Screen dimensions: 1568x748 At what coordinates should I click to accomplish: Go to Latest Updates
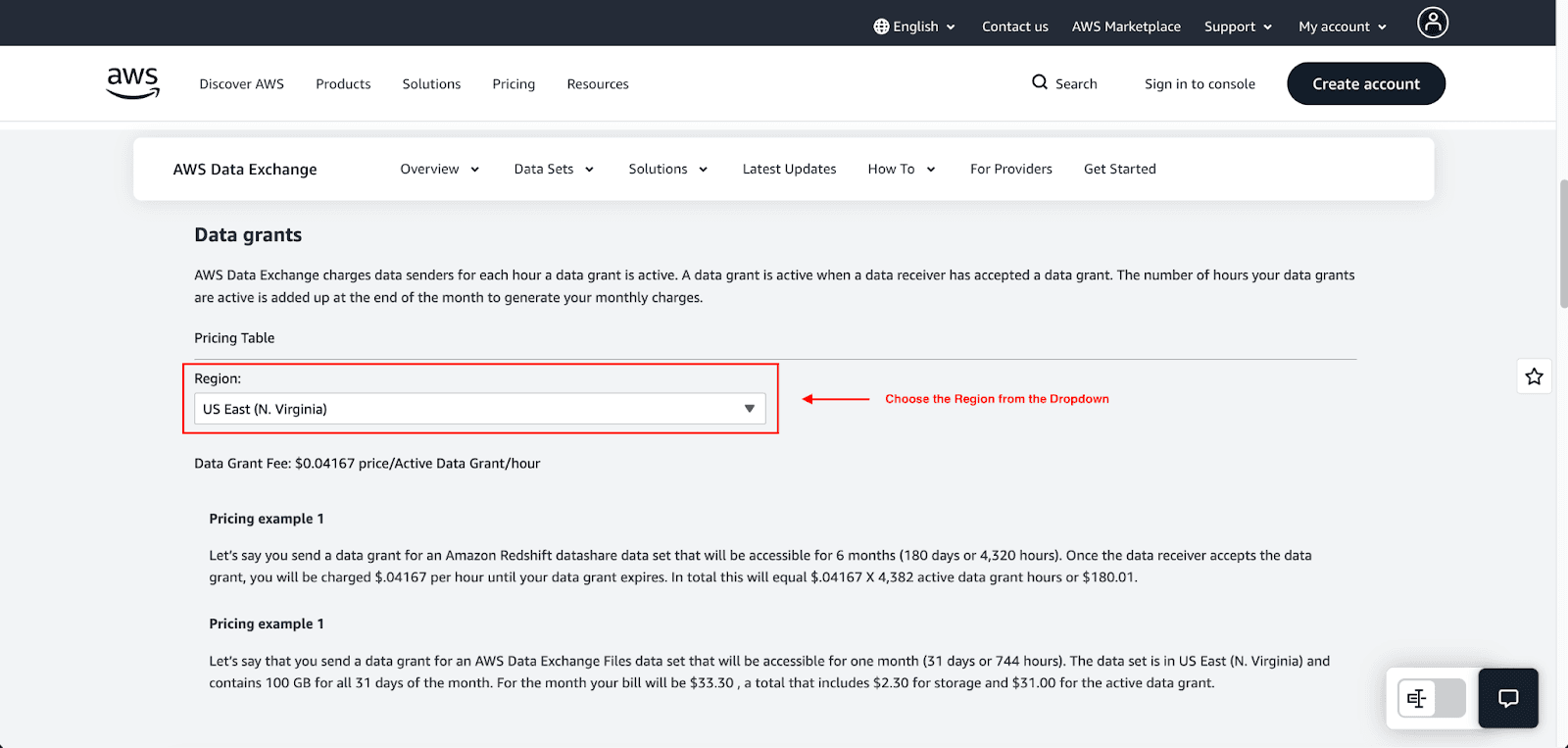(789, 169)
